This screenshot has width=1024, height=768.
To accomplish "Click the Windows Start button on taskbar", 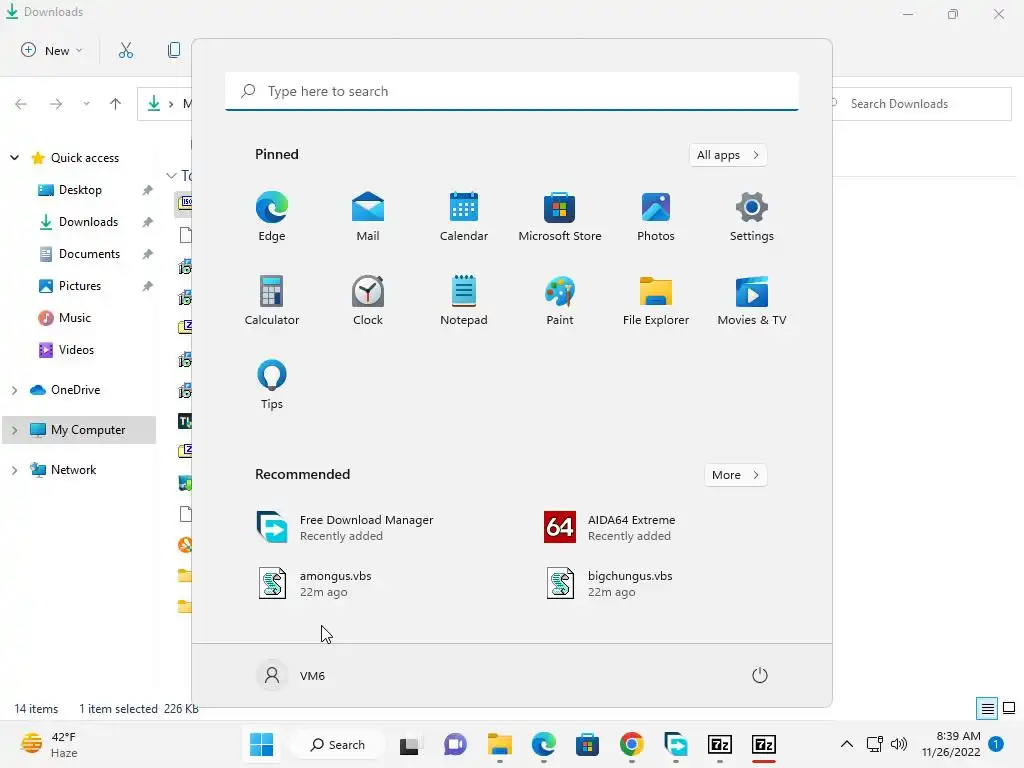I will coord(262,744).
